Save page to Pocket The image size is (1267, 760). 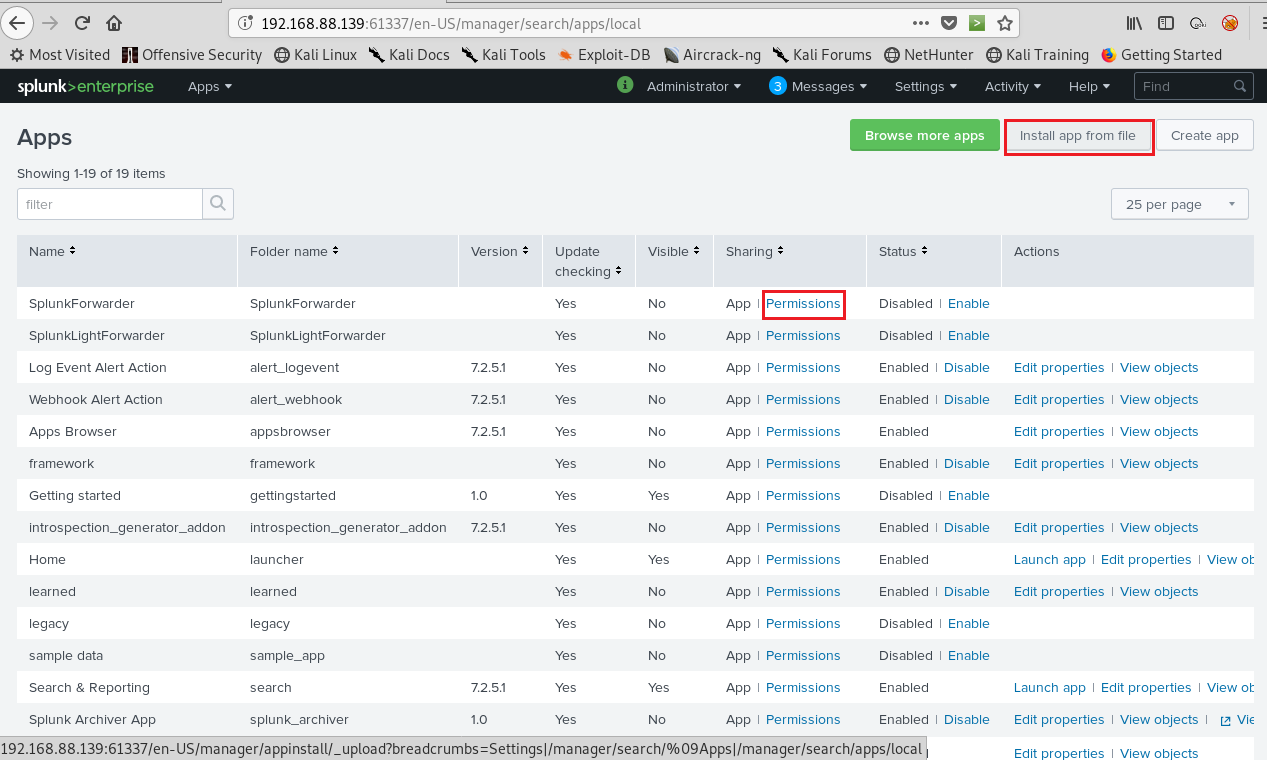pos(949,22)
